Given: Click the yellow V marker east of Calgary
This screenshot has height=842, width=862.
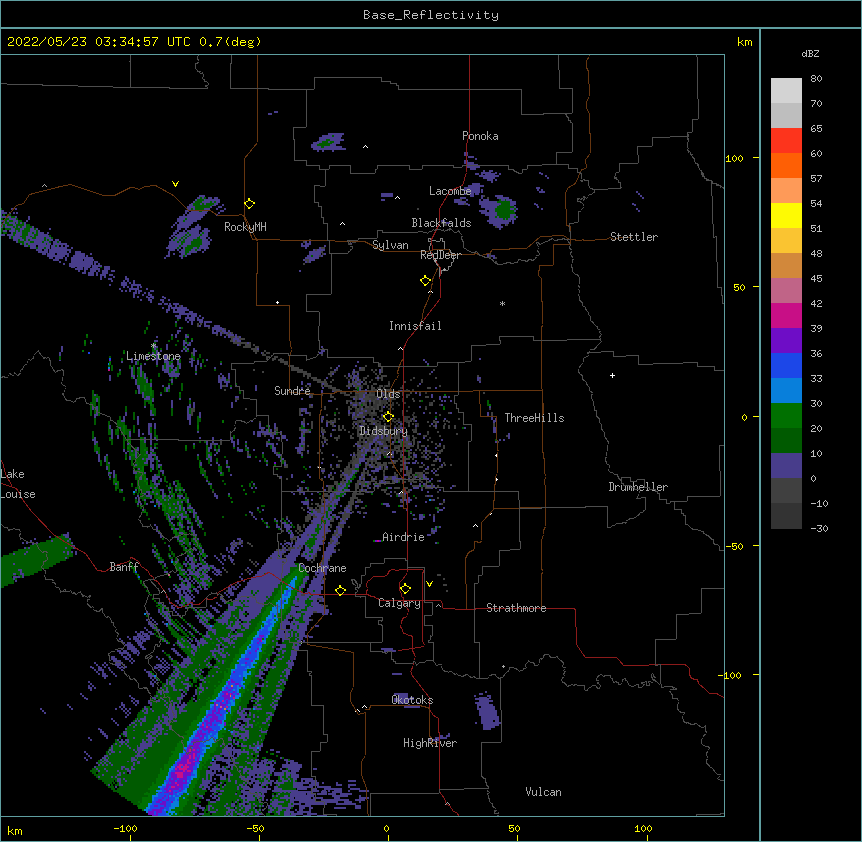Looking at the screenshot, I should point(429,584).
